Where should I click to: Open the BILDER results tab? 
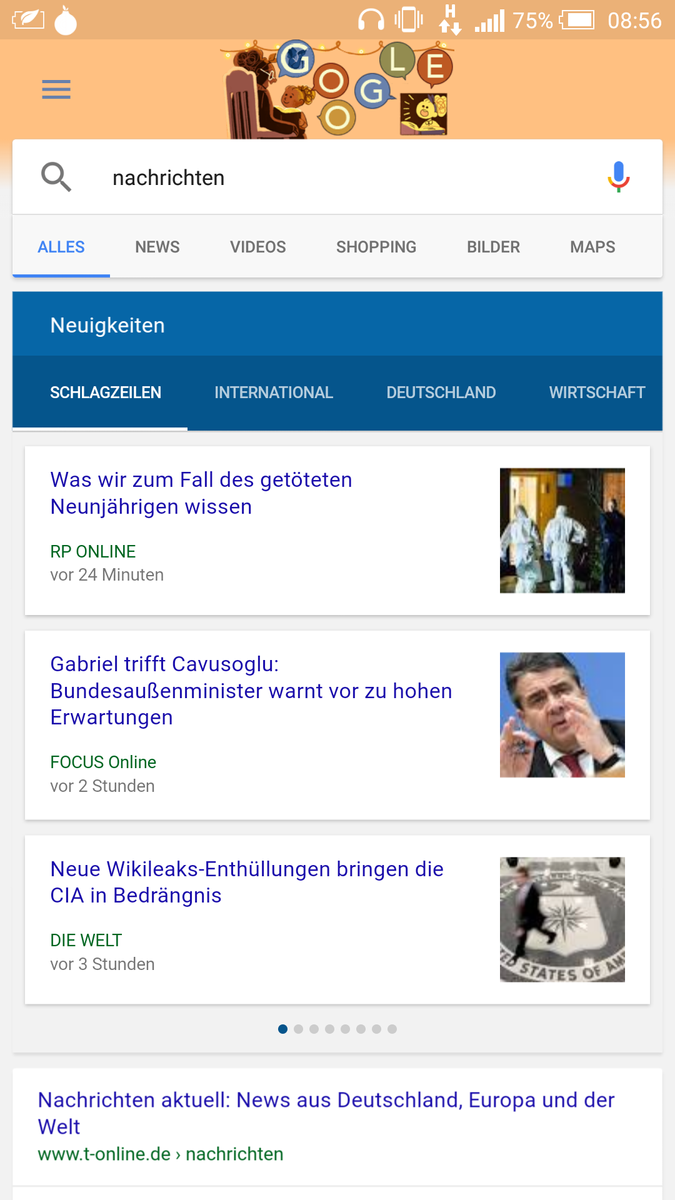tap(493, 247)
